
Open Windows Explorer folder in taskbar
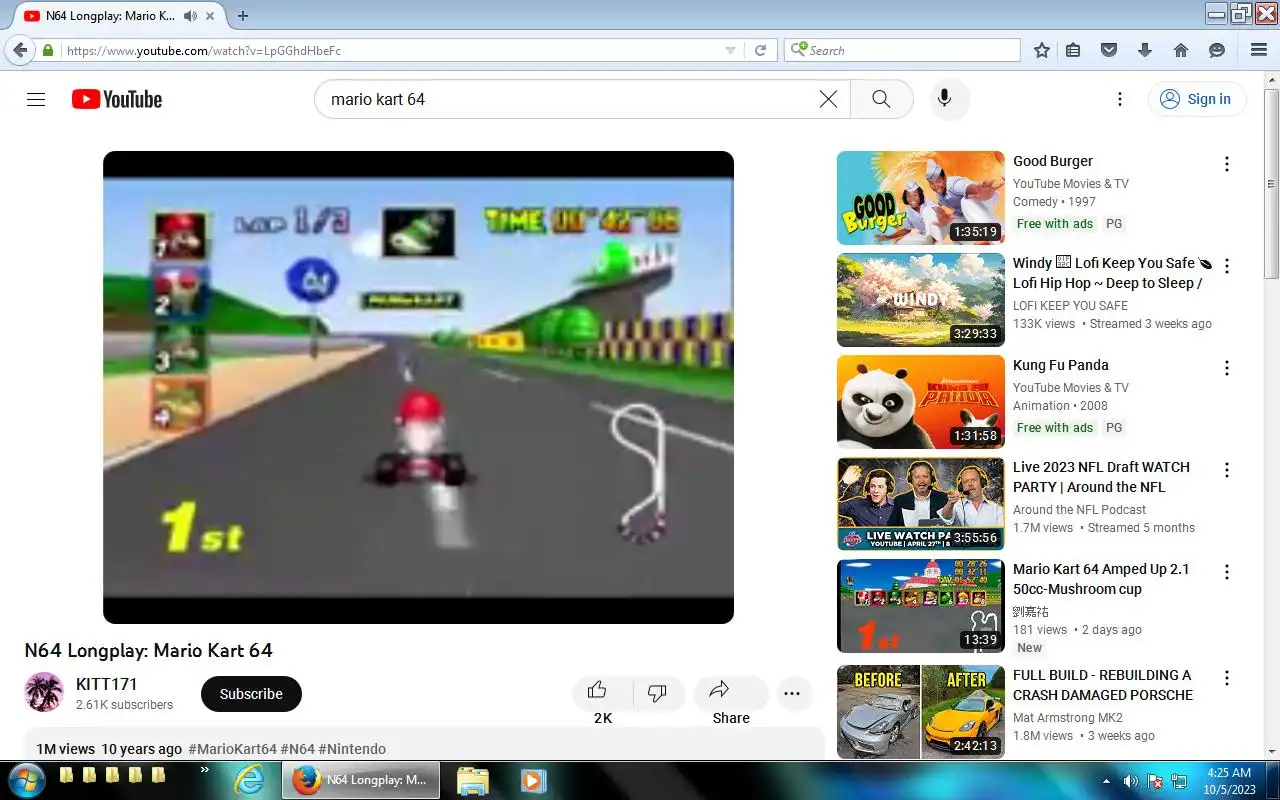(x=472, y=780)
